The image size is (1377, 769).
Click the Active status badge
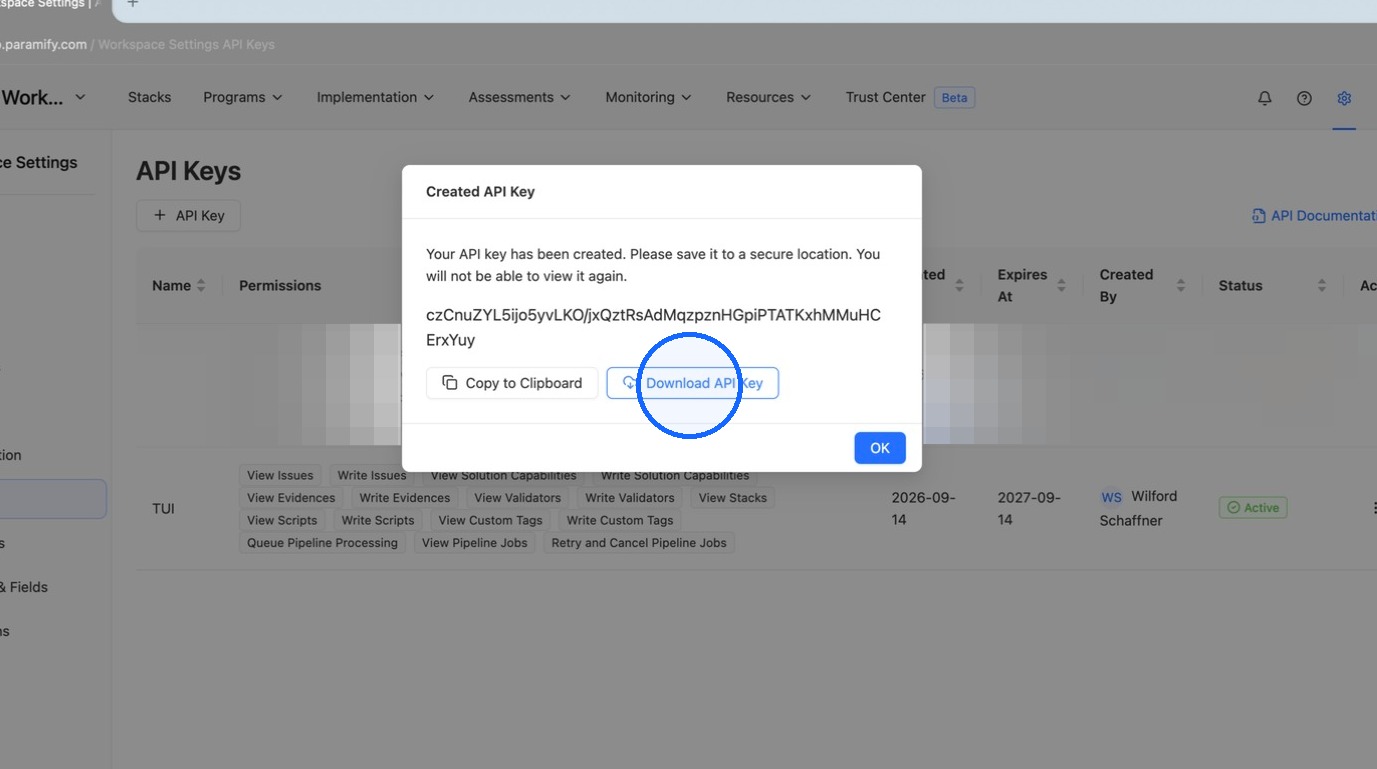click(1253, 508)
